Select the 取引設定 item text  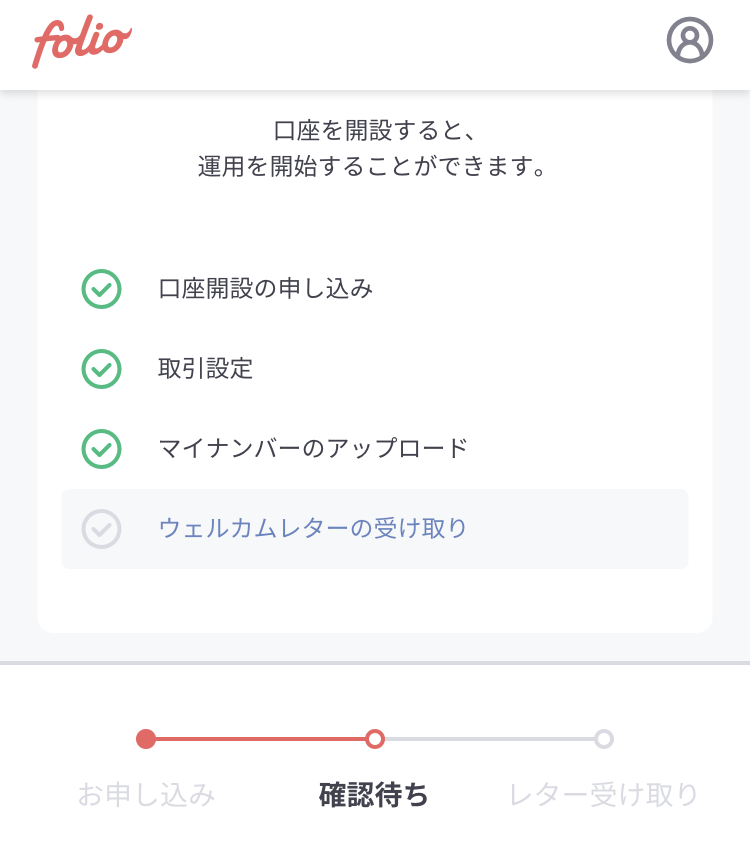pyautogui.click(x=205, y=369)
